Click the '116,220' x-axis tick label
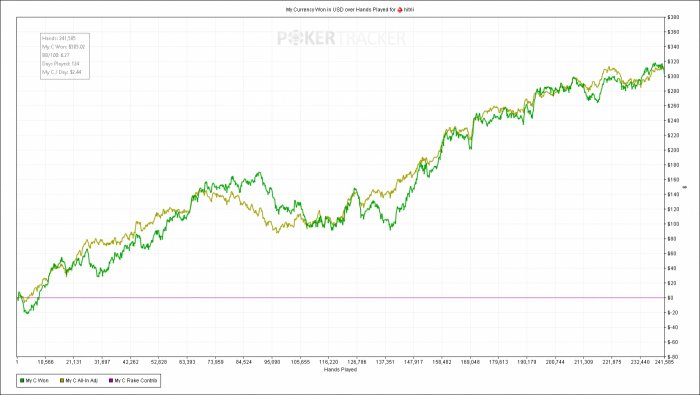 tap(329, 362)
